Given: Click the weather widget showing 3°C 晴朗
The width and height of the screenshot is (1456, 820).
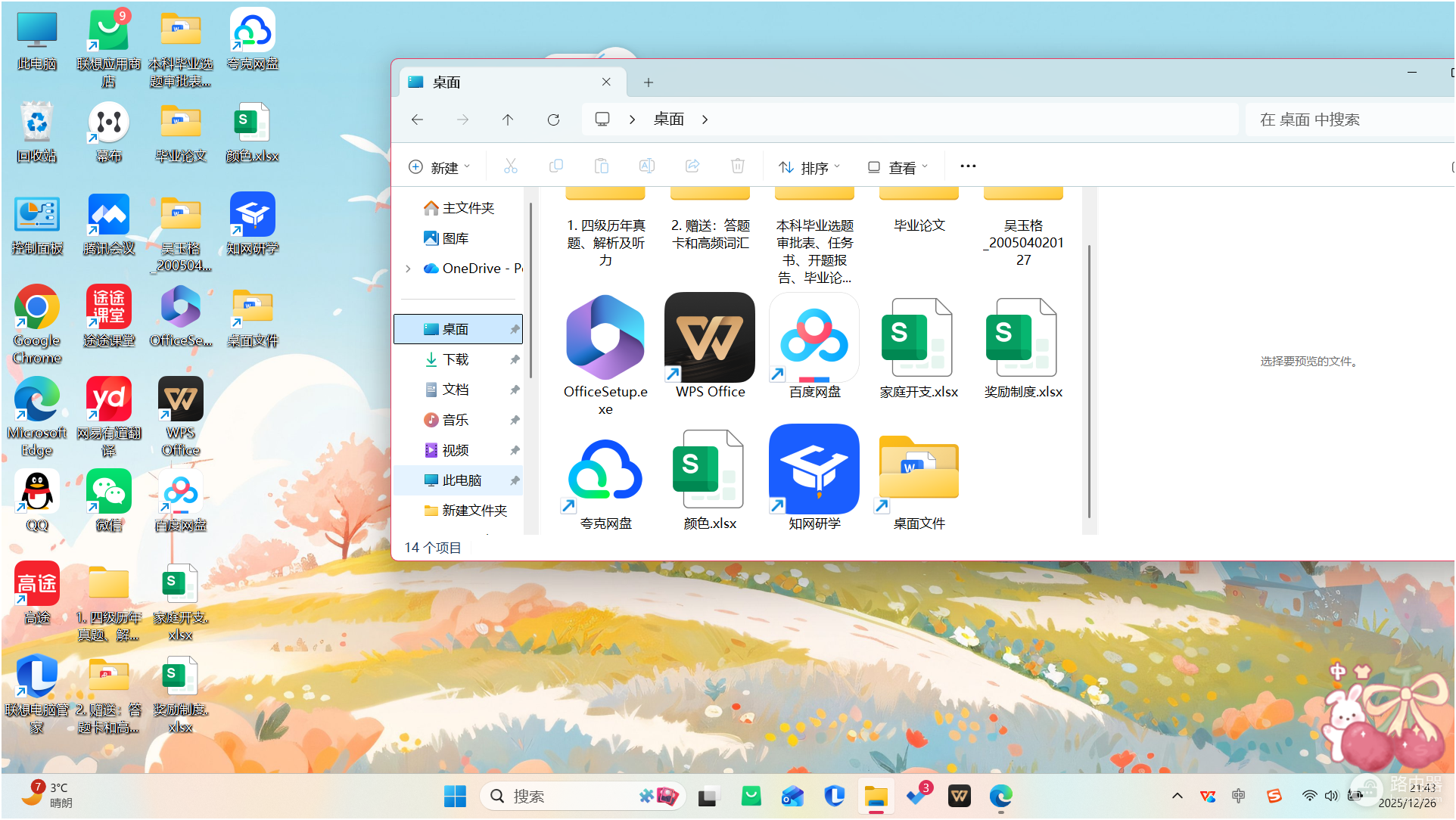Looking at the screenshot, I should tap(47, 795).
